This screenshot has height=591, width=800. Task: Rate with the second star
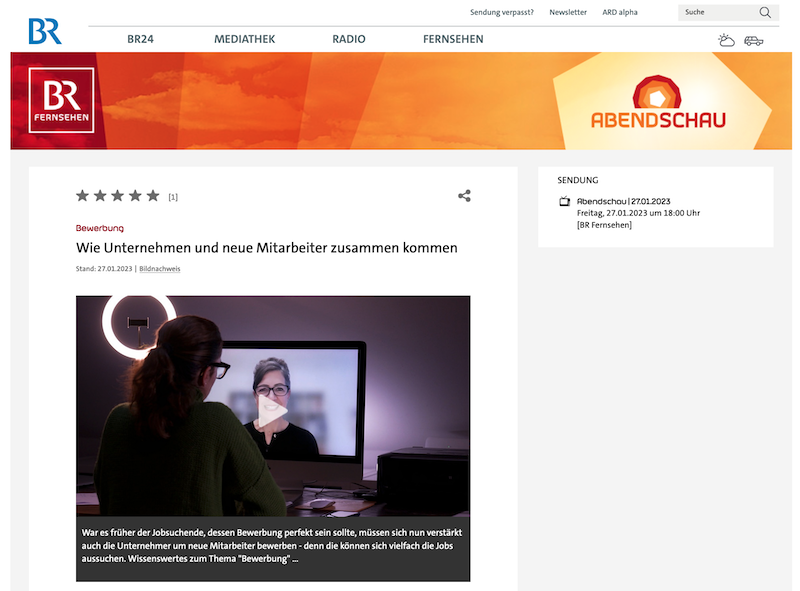click(101, 195)
